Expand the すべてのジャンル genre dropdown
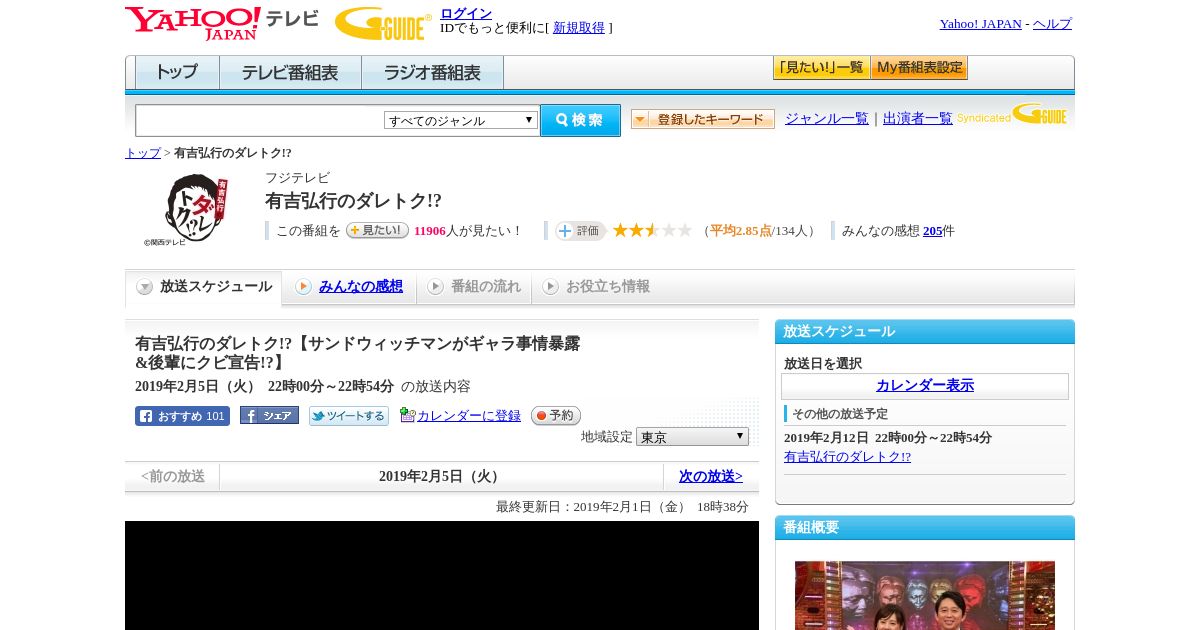This screenshot has width=1200, height=630. click(461, 120)
